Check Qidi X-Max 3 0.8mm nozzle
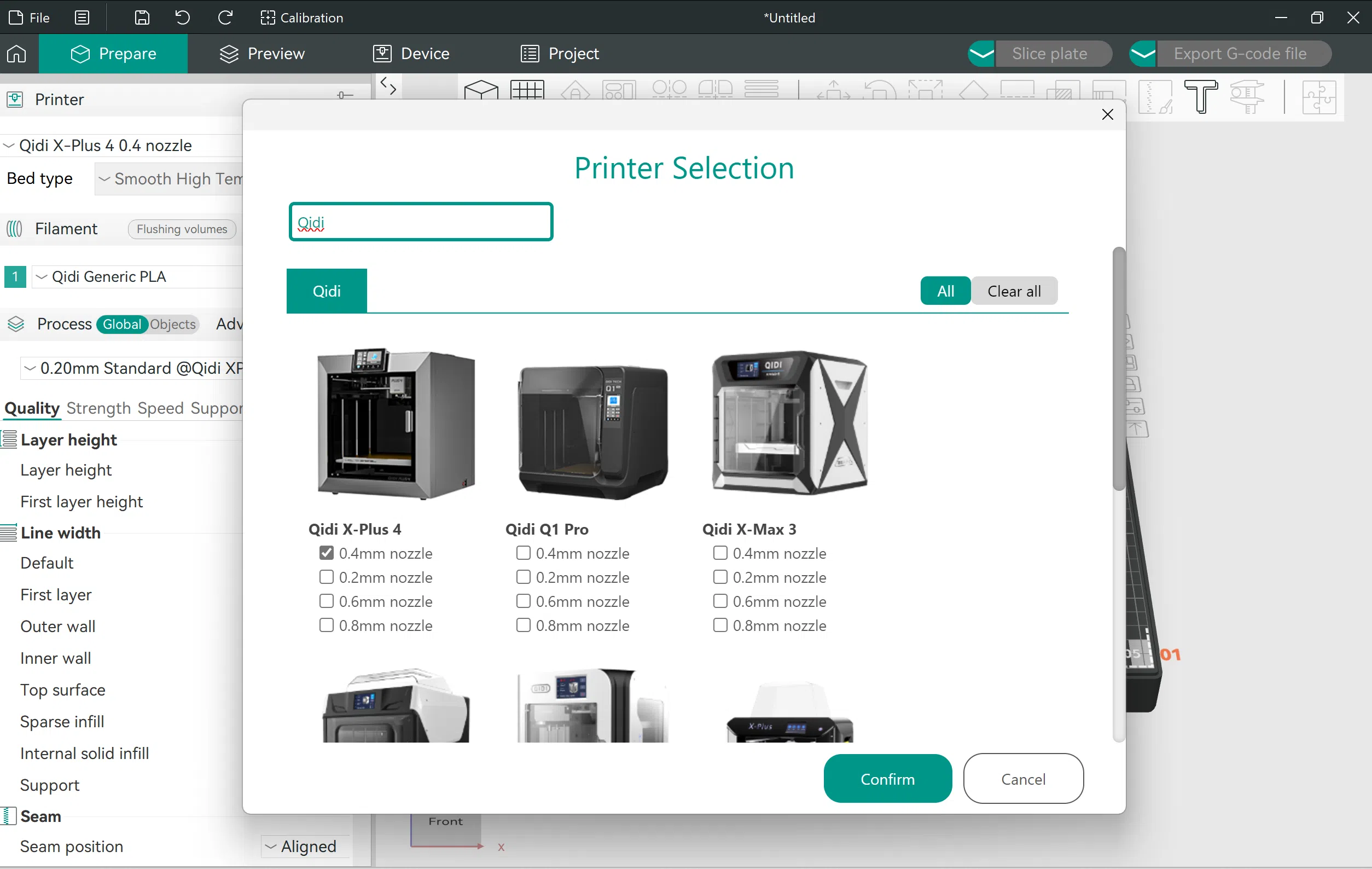1372x869 pixels. (720, 625)
